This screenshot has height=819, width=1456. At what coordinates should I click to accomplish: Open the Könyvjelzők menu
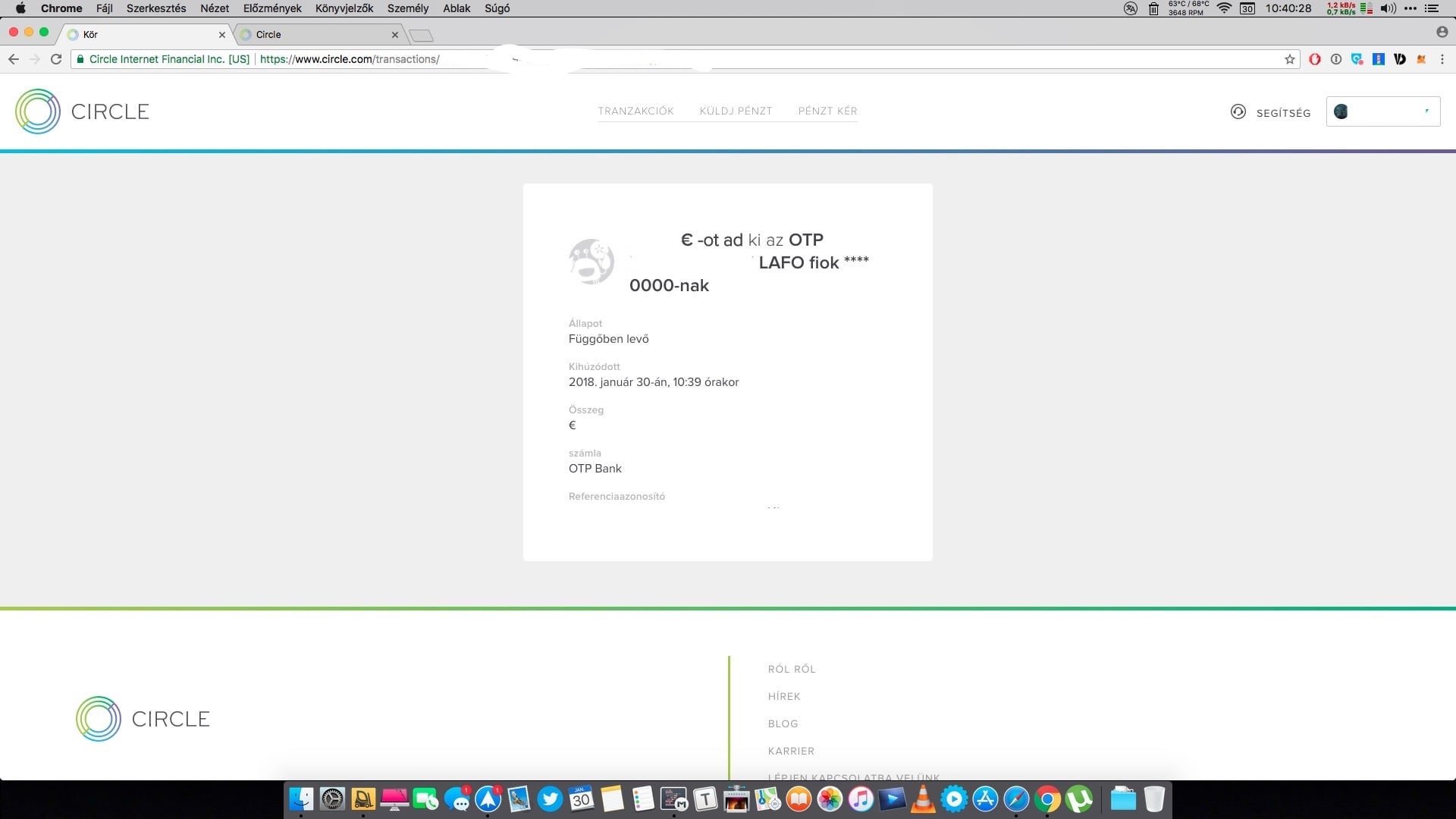pyautogui.click(x=344, y=8)
